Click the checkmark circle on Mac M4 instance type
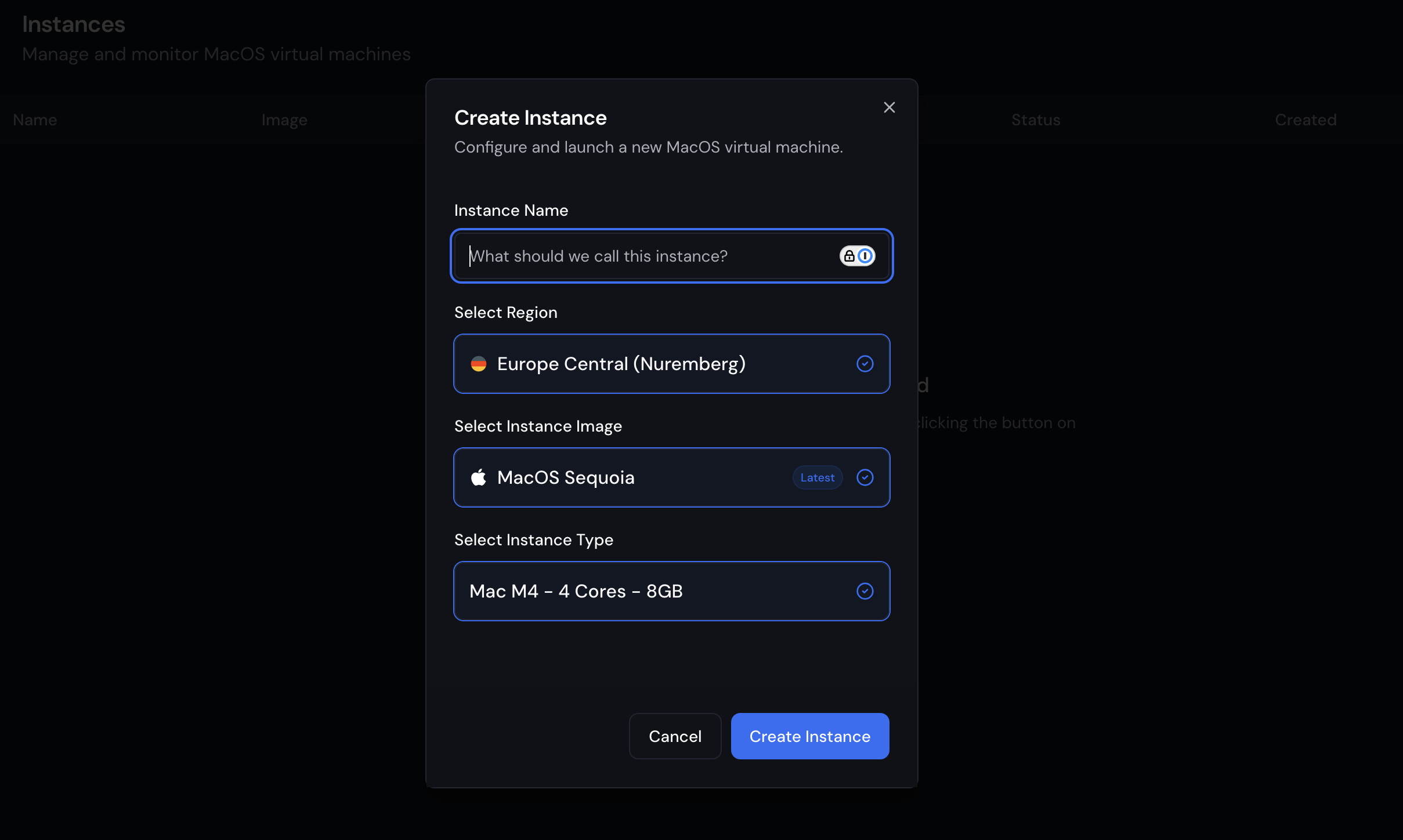 pos(865,591)
